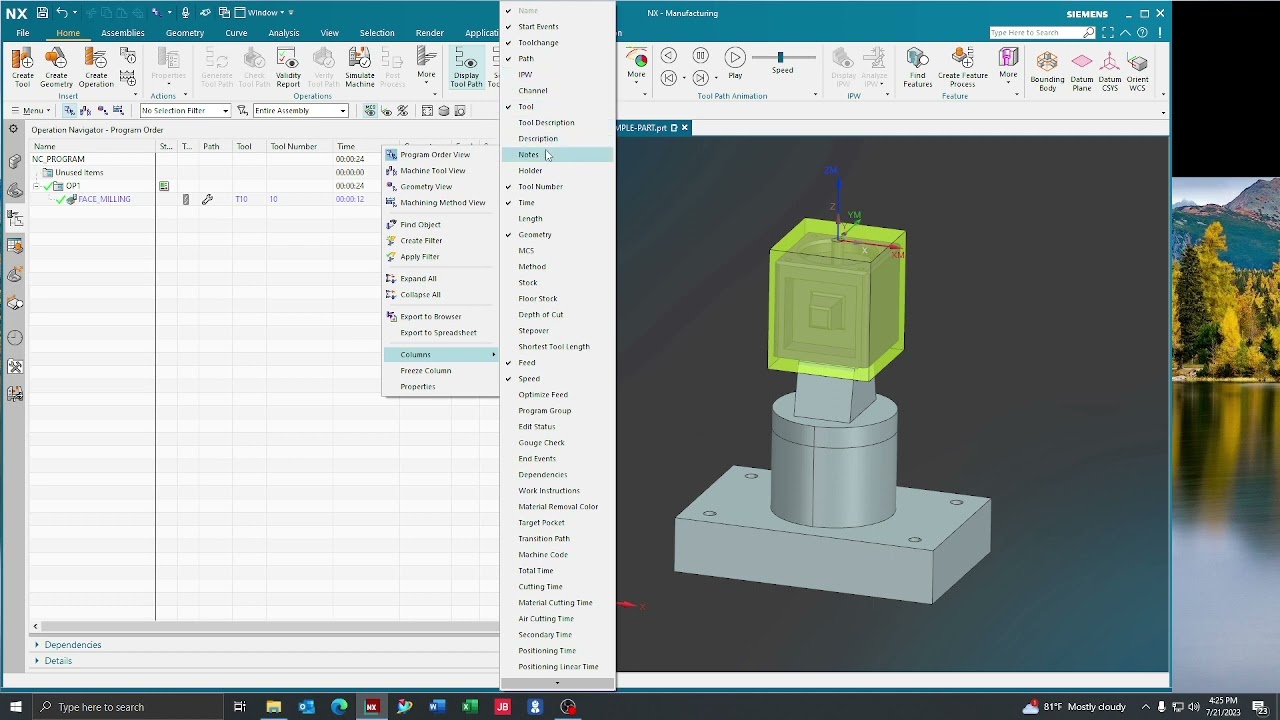The width and height of the screenshot is (1280, 720).
Task: Switch to the Curve ribbon tab
Action: pos(236,33)
